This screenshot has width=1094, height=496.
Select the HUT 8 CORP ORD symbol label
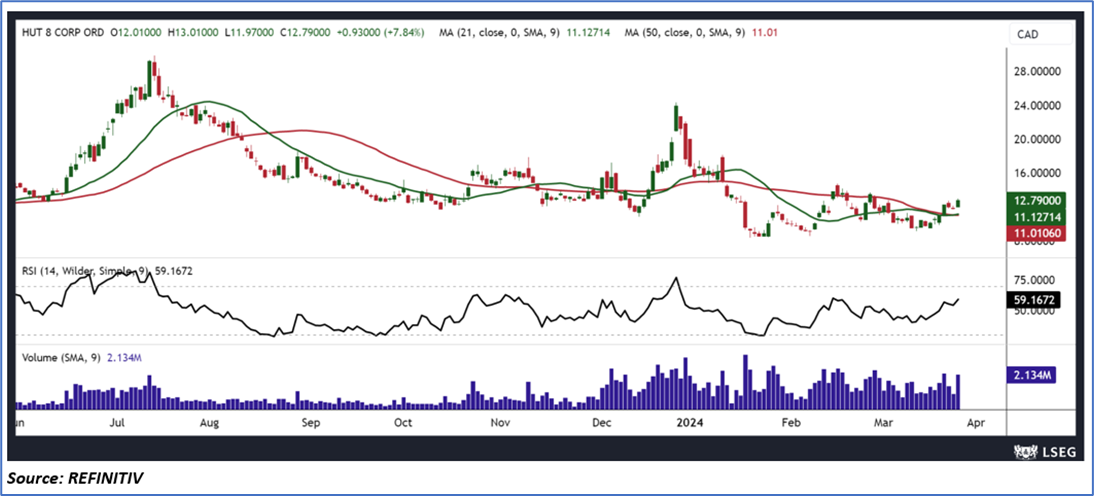pyautogui.click(x=61, y=32)
